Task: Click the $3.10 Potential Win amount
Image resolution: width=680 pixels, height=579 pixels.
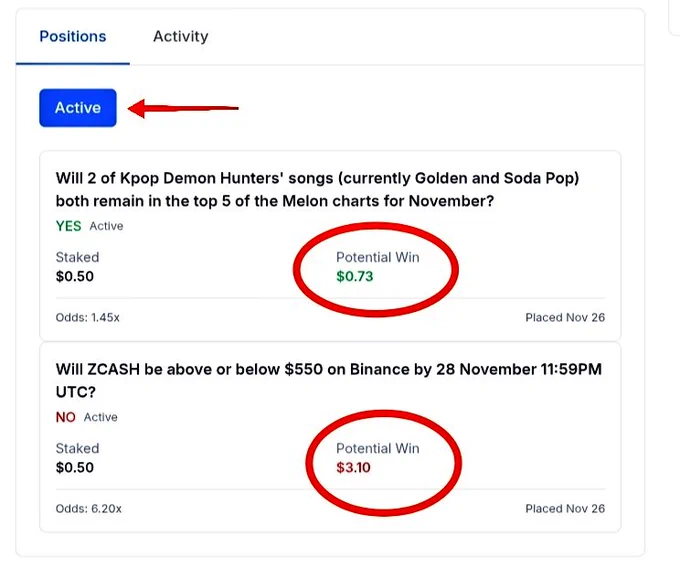Action: [353, 468]
